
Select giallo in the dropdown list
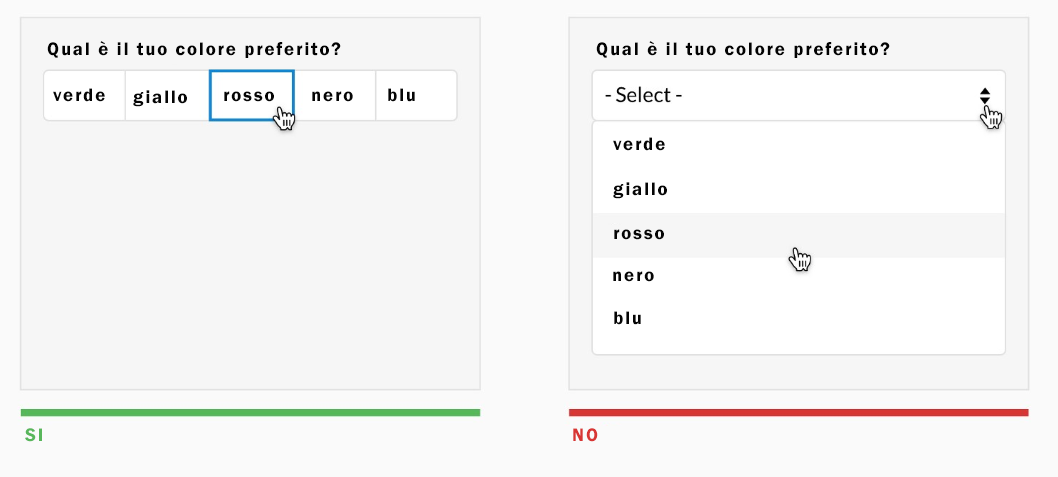point(799,190)
